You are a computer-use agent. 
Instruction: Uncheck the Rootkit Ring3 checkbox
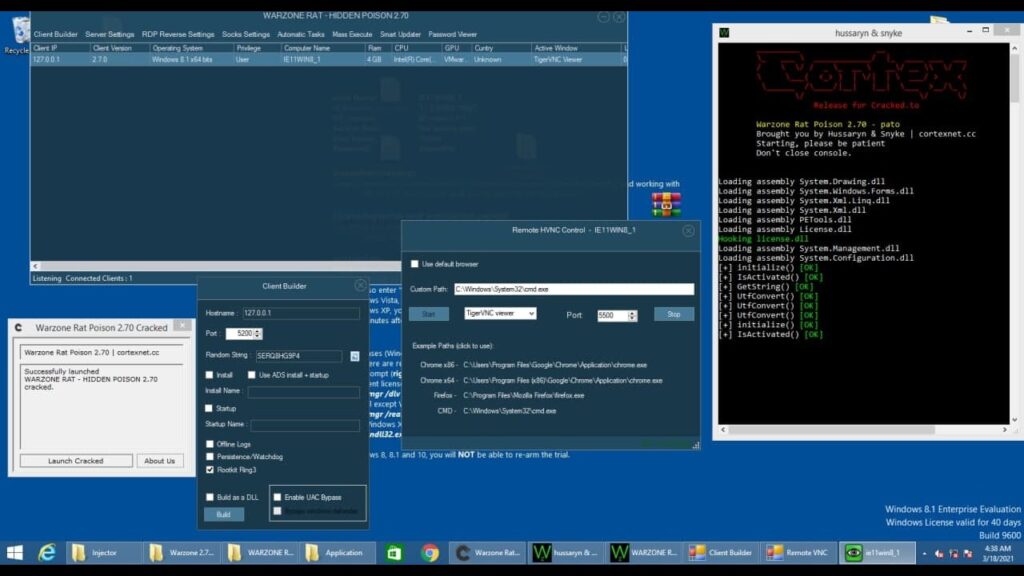coord(210,470)
